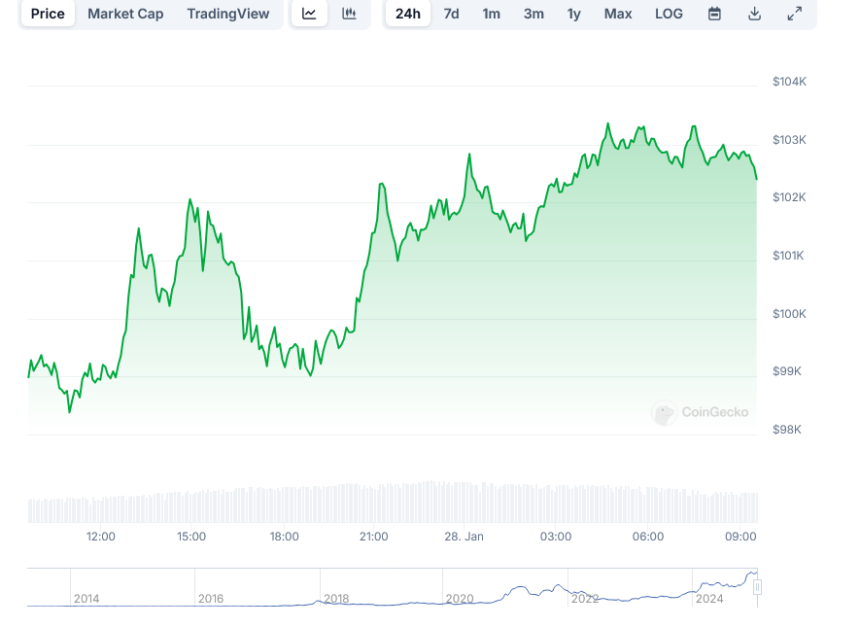Expand chart to fullscreen
Screen dimensions: 860x627
point(794,14)
